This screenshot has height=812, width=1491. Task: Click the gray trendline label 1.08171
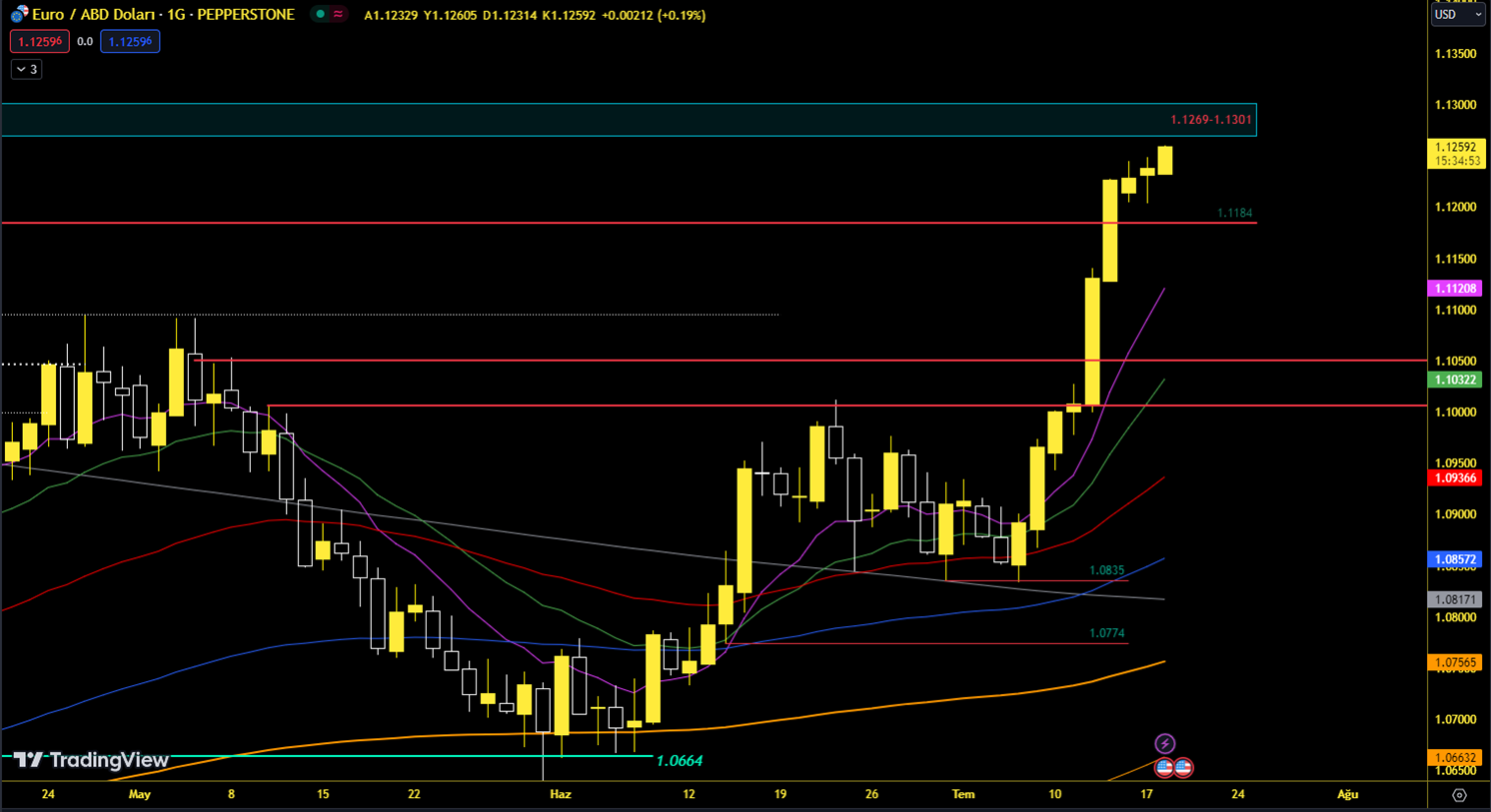tap(1455, 600)
